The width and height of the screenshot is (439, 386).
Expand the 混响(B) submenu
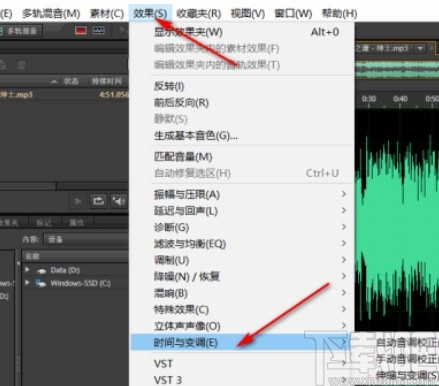(242, 293)
